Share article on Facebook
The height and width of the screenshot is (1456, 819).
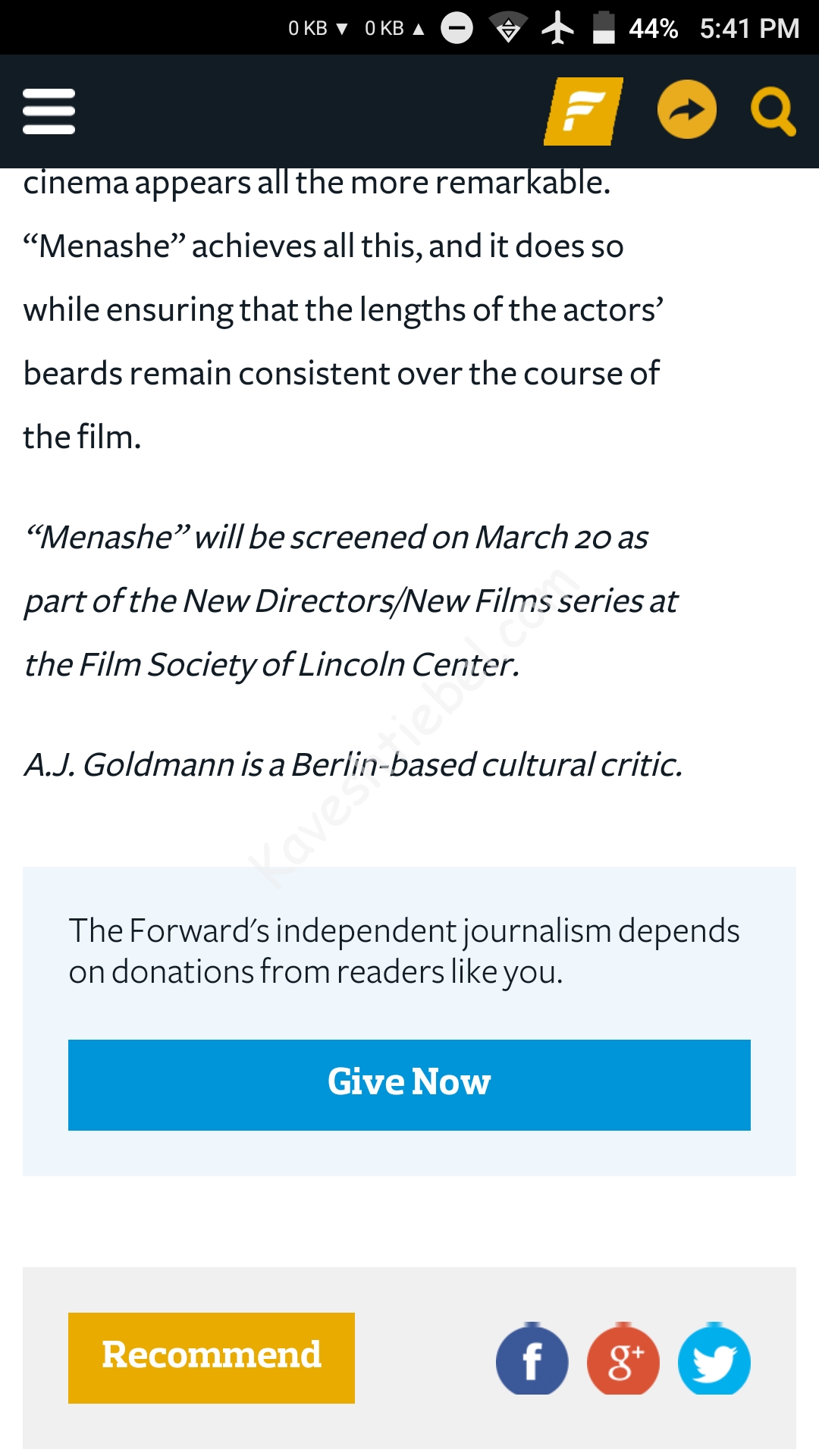coord(532,1360)
